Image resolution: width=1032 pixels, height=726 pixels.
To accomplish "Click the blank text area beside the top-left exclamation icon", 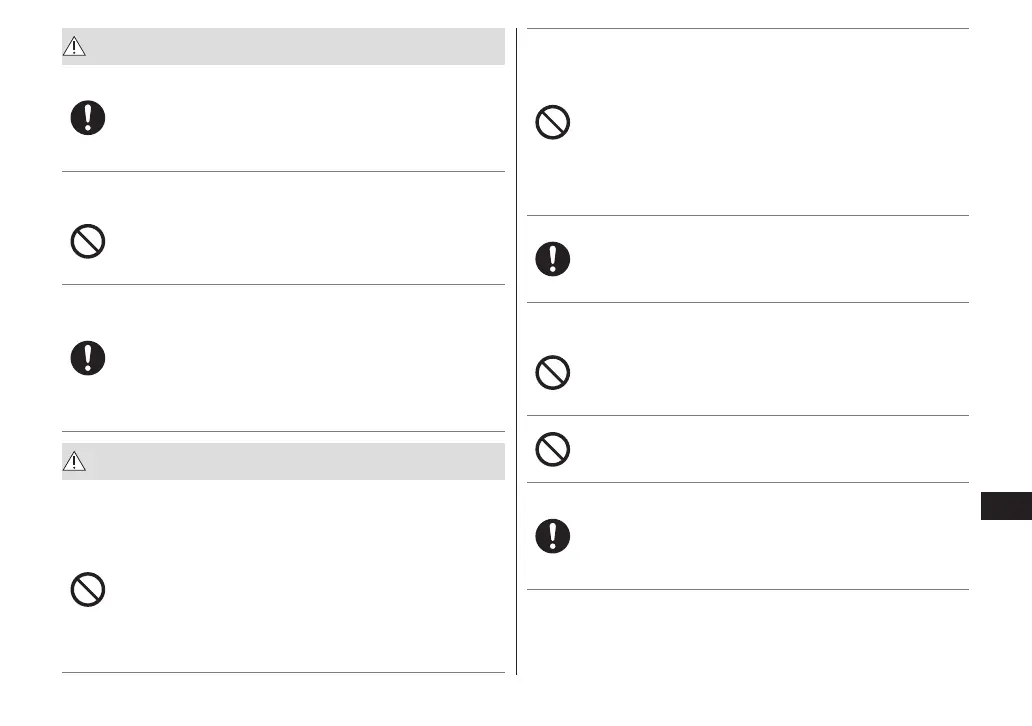I will [x=300, y=118].
